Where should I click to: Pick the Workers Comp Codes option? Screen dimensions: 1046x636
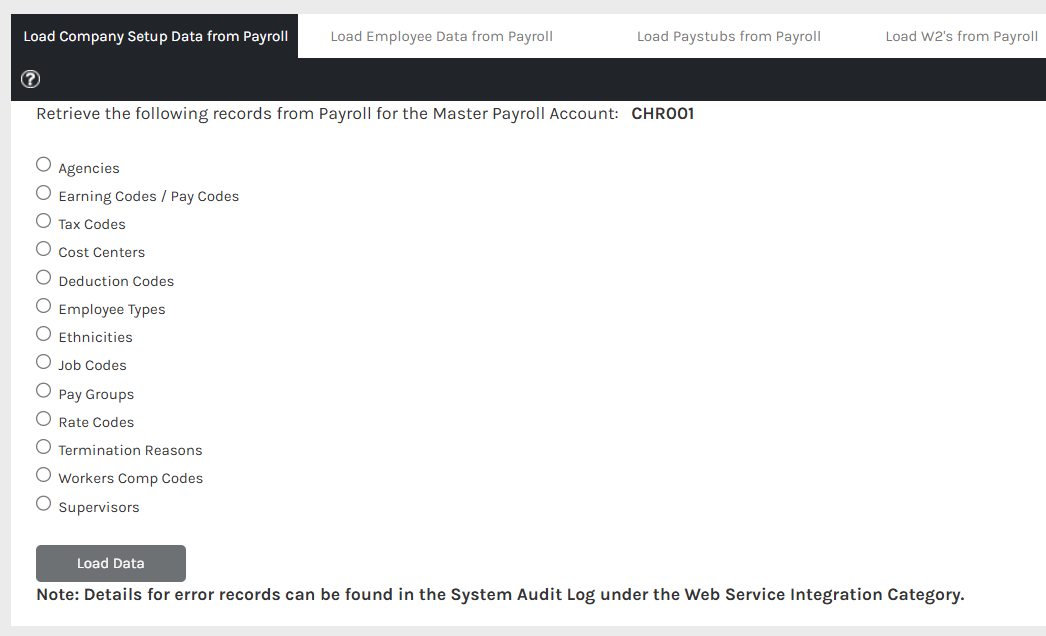pos(43,474)
